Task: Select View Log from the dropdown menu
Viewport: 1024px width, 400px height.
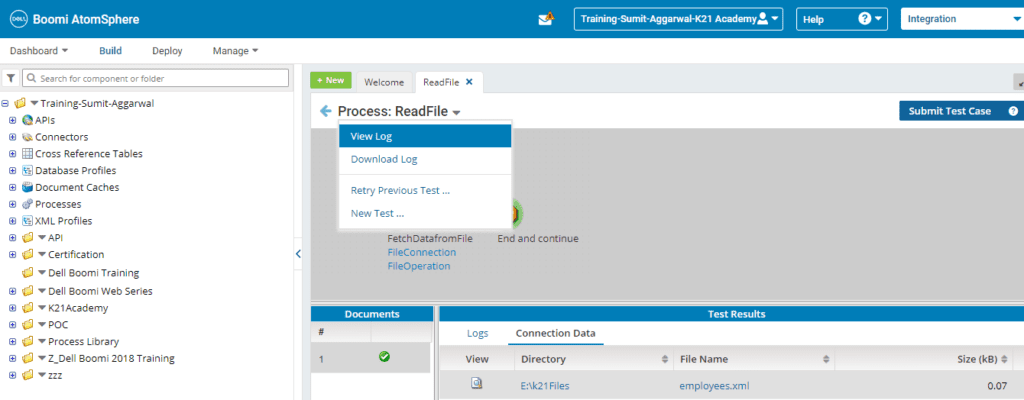Action: pos(424,137)
